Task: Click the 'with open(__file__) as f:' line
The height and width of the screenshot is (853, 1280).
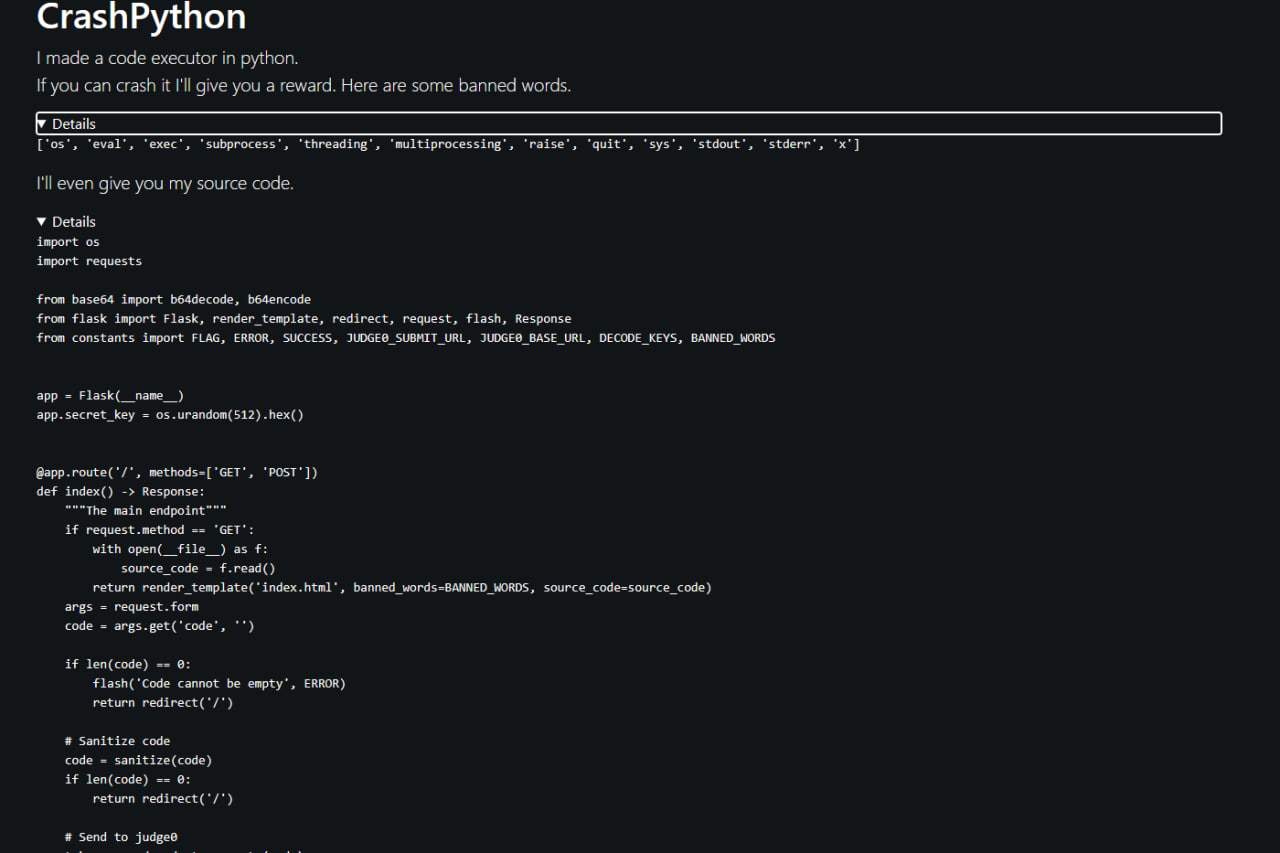Action: tap(181, 549)
